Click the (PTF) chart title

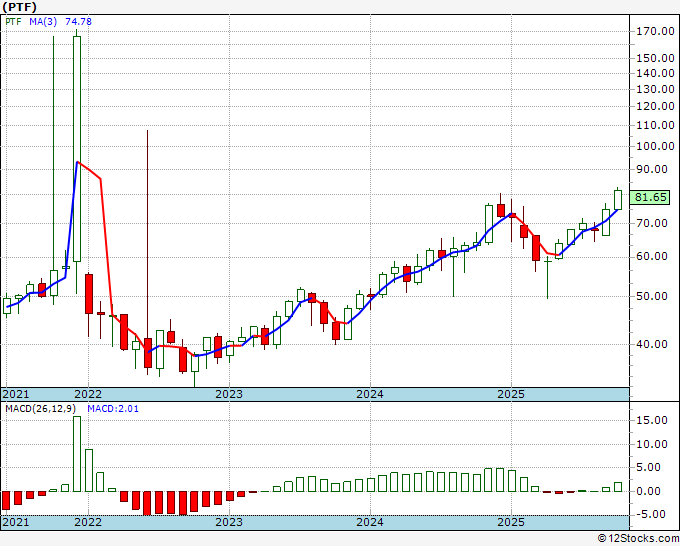(20, 7)
